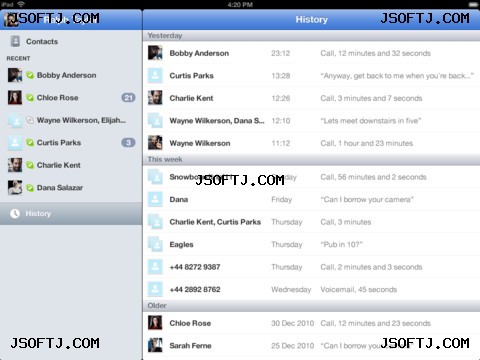
Task: Open voicemail from +44 2892 8762
Action: pyautogui.click(x=311, y=289)
